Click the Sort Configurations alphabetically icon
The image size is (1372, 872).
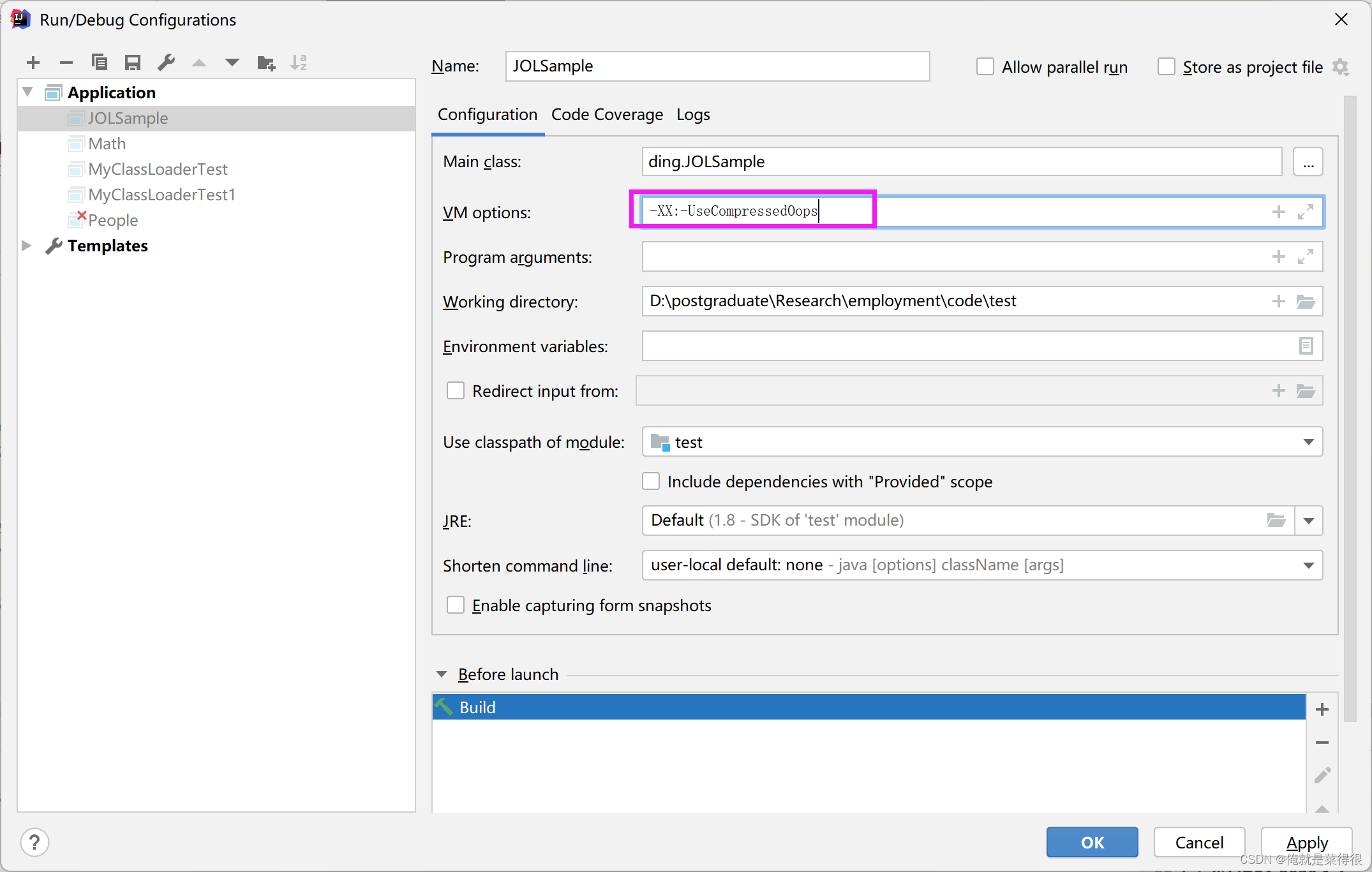(x=299, y=63)
